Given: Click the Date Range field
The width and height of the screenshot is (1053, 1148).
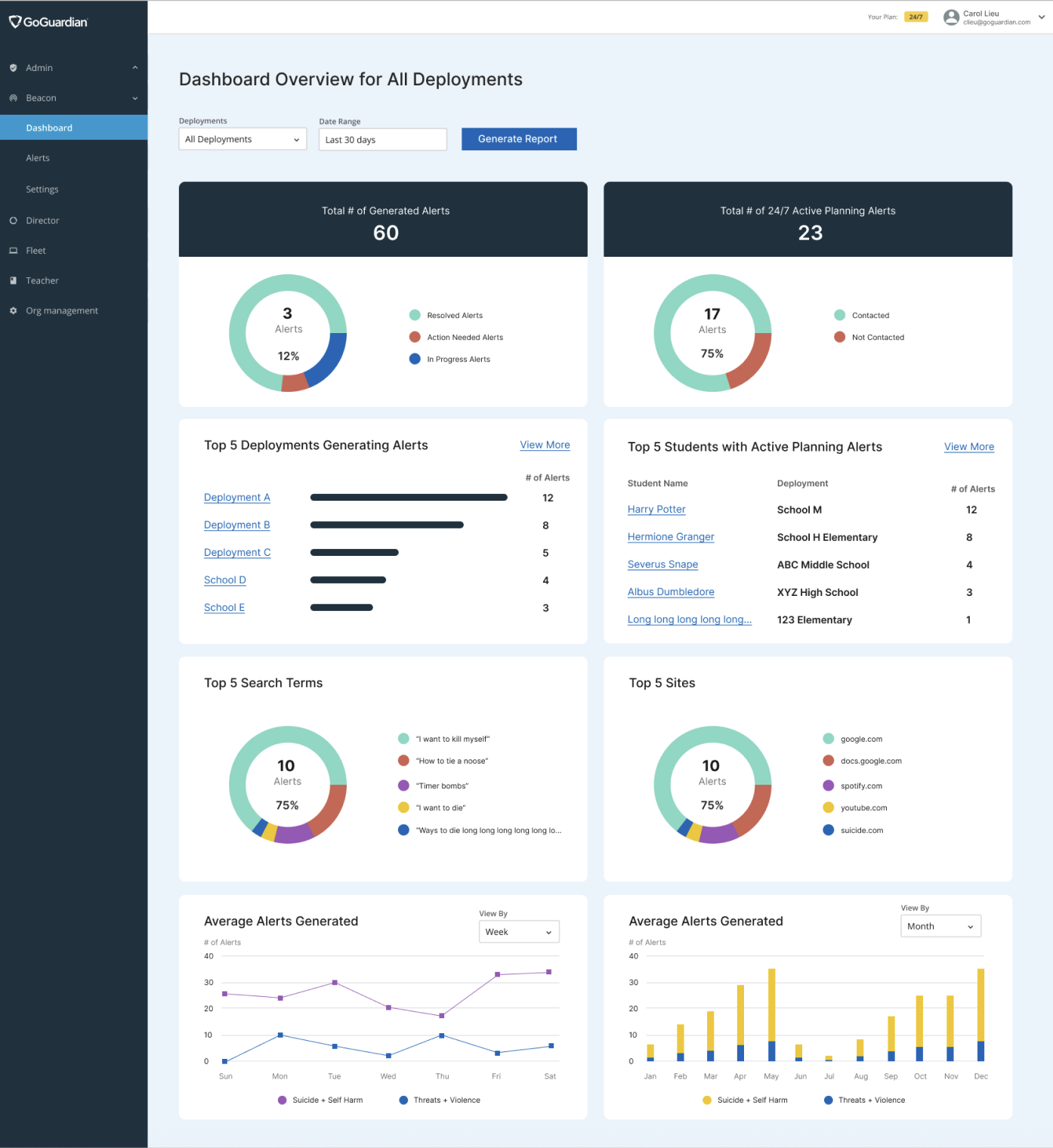Looking at the screenshot, I should [383, 140].
